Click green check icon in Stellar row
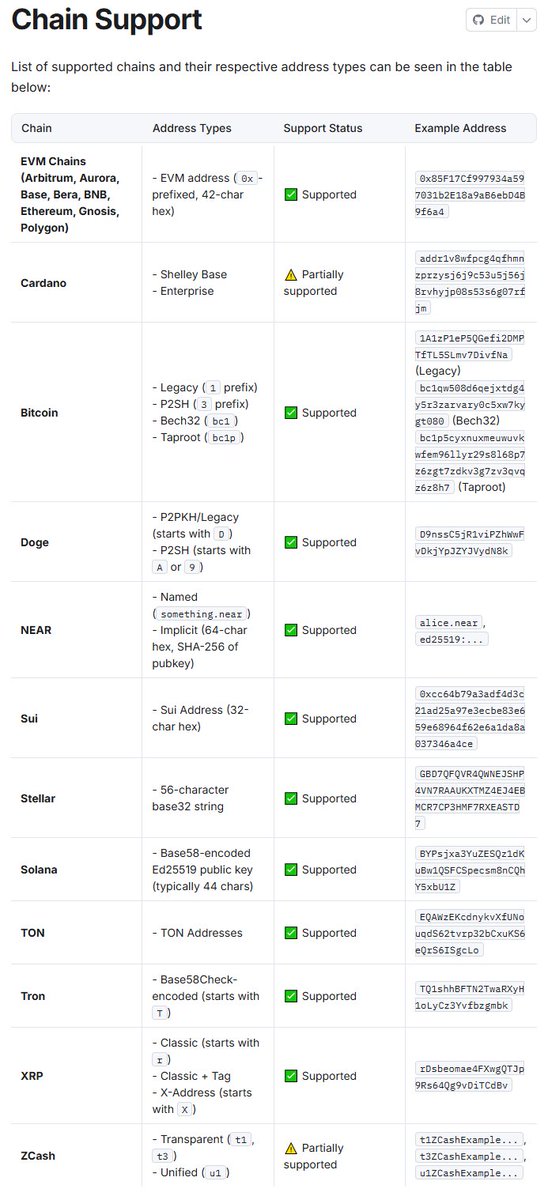548x1200 pixels. tap(291, 799)
